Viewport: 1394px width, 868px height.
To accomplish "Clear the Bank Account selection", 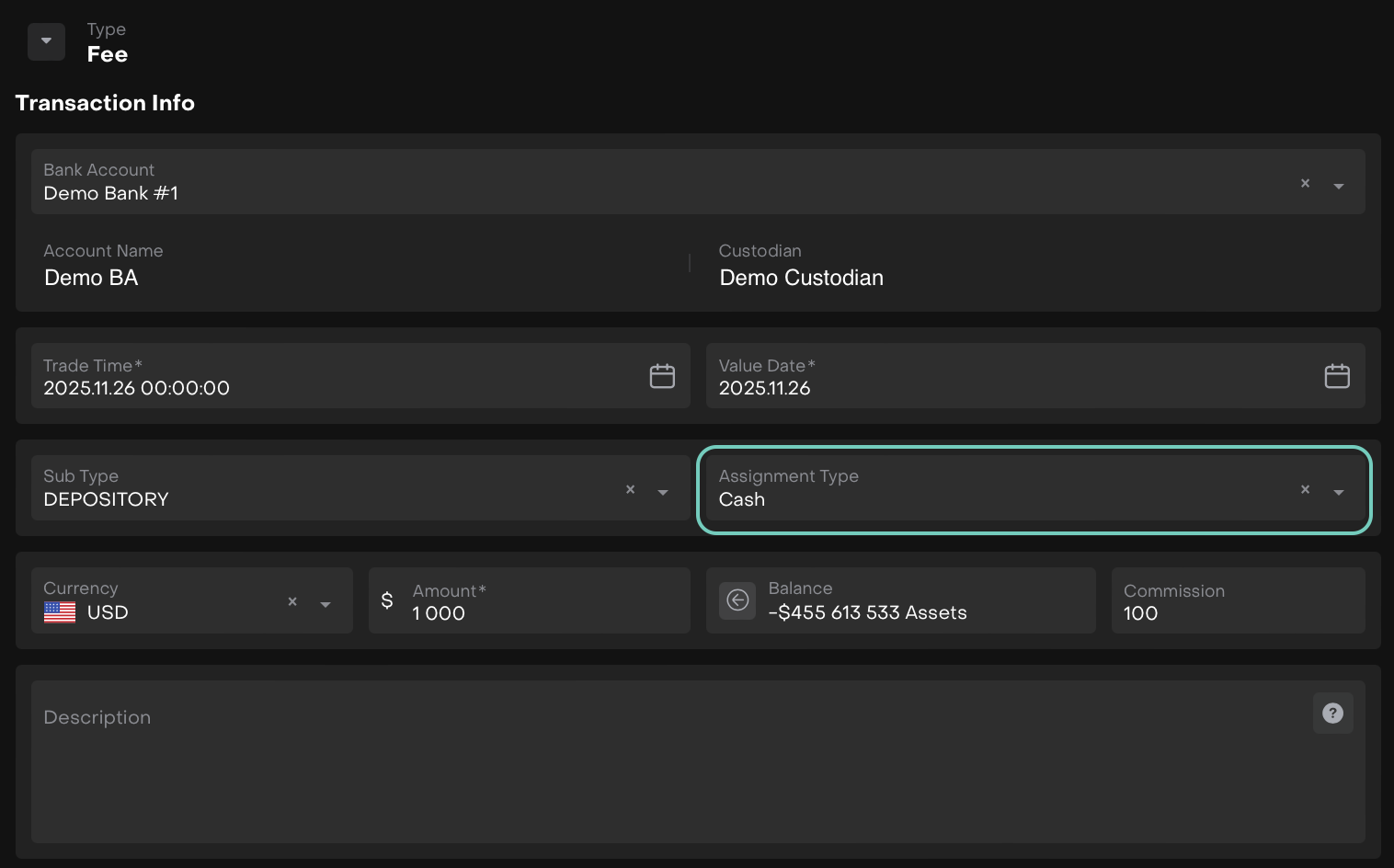I will 1305,184.
